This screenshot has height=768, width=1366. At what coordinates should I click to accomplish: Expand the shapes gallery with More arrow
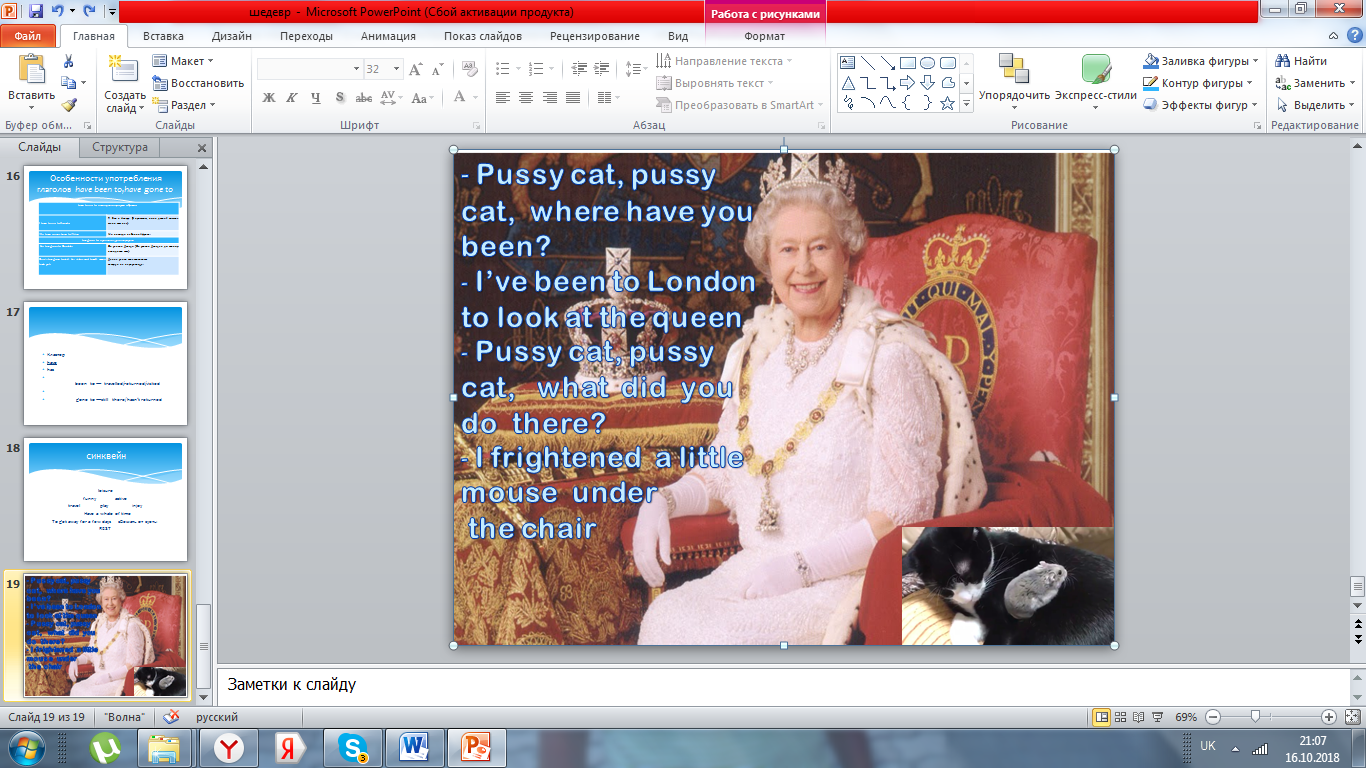(968, 104)
